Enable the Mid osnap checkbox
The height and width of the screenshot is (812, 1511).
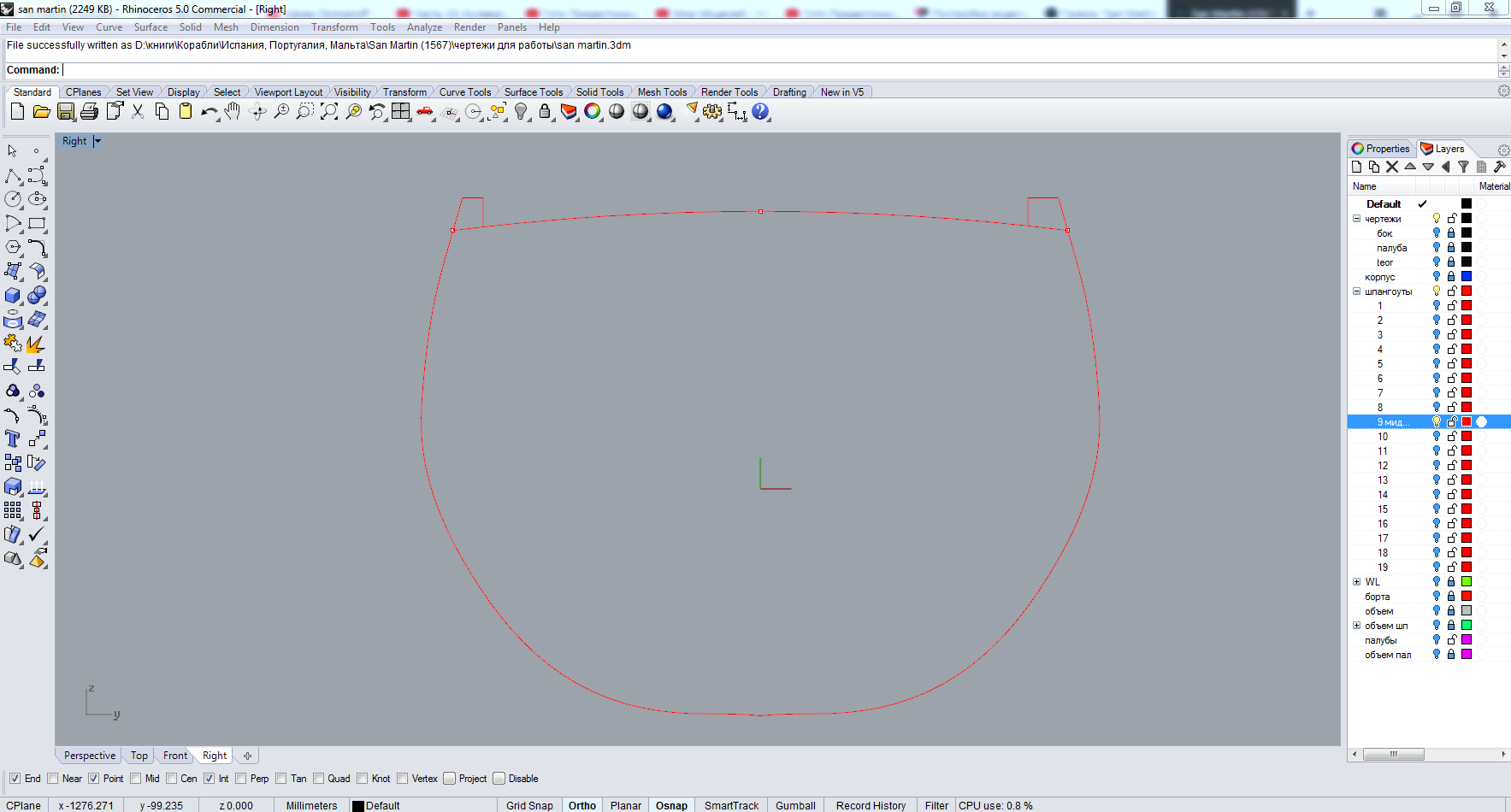click(136, 779)
